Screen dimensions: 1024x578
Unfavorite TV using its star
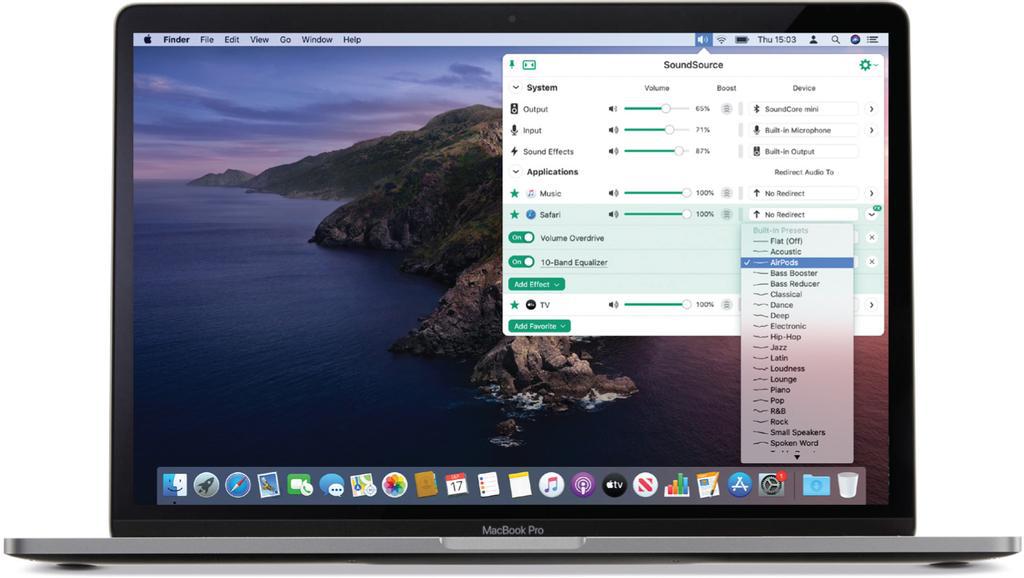pyautogui.click(x=515, y=305)
